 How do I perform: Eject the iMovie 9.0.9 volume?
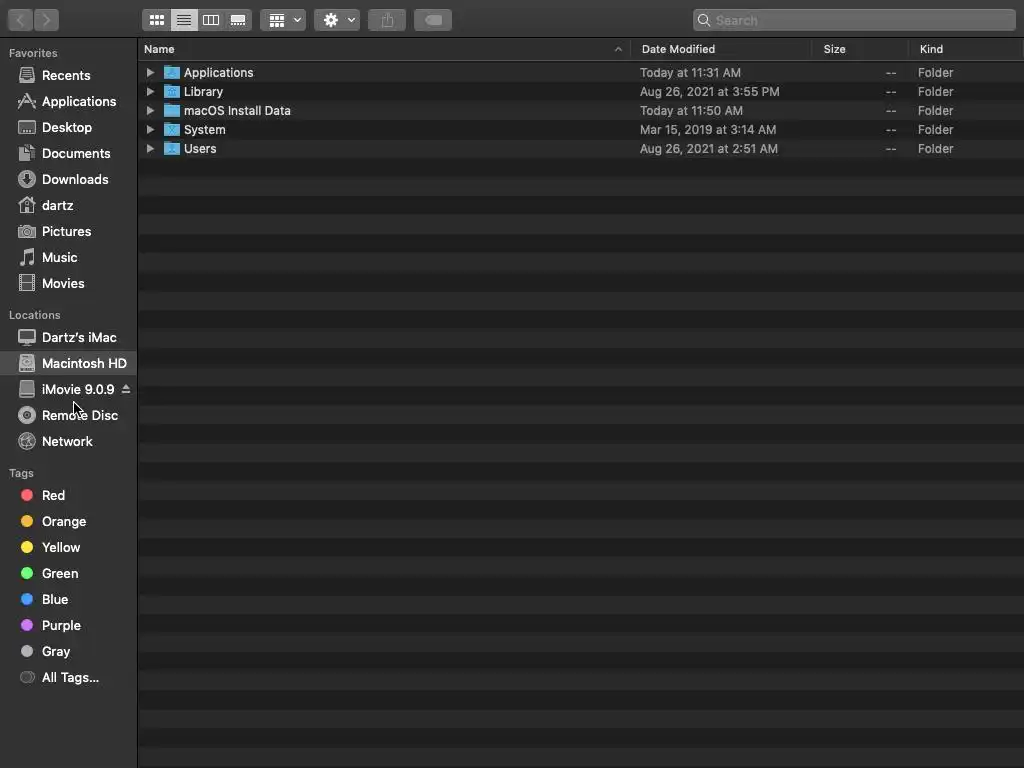pos(126,389)
